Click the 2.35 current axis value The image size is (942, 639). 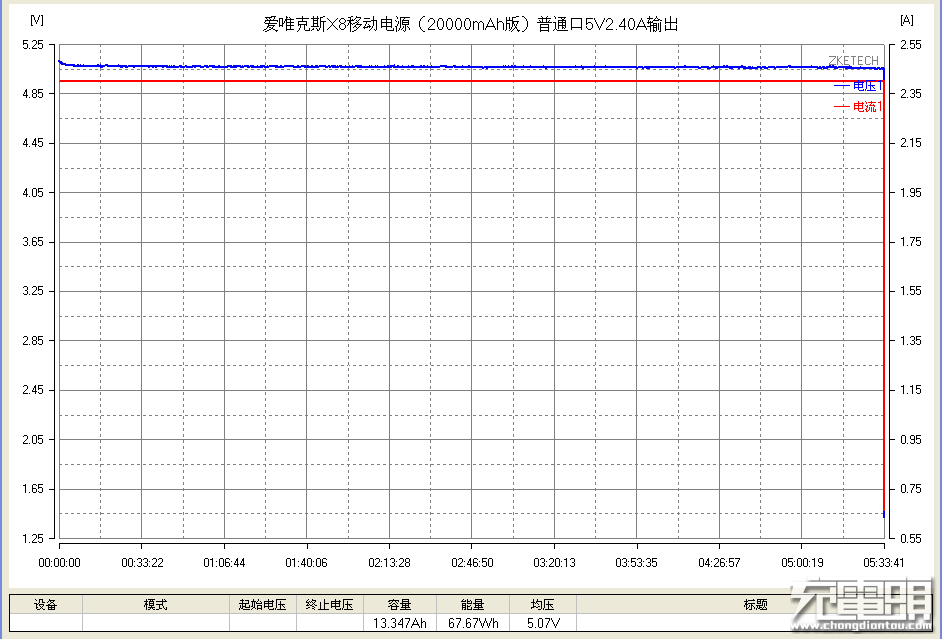[911, 94]
